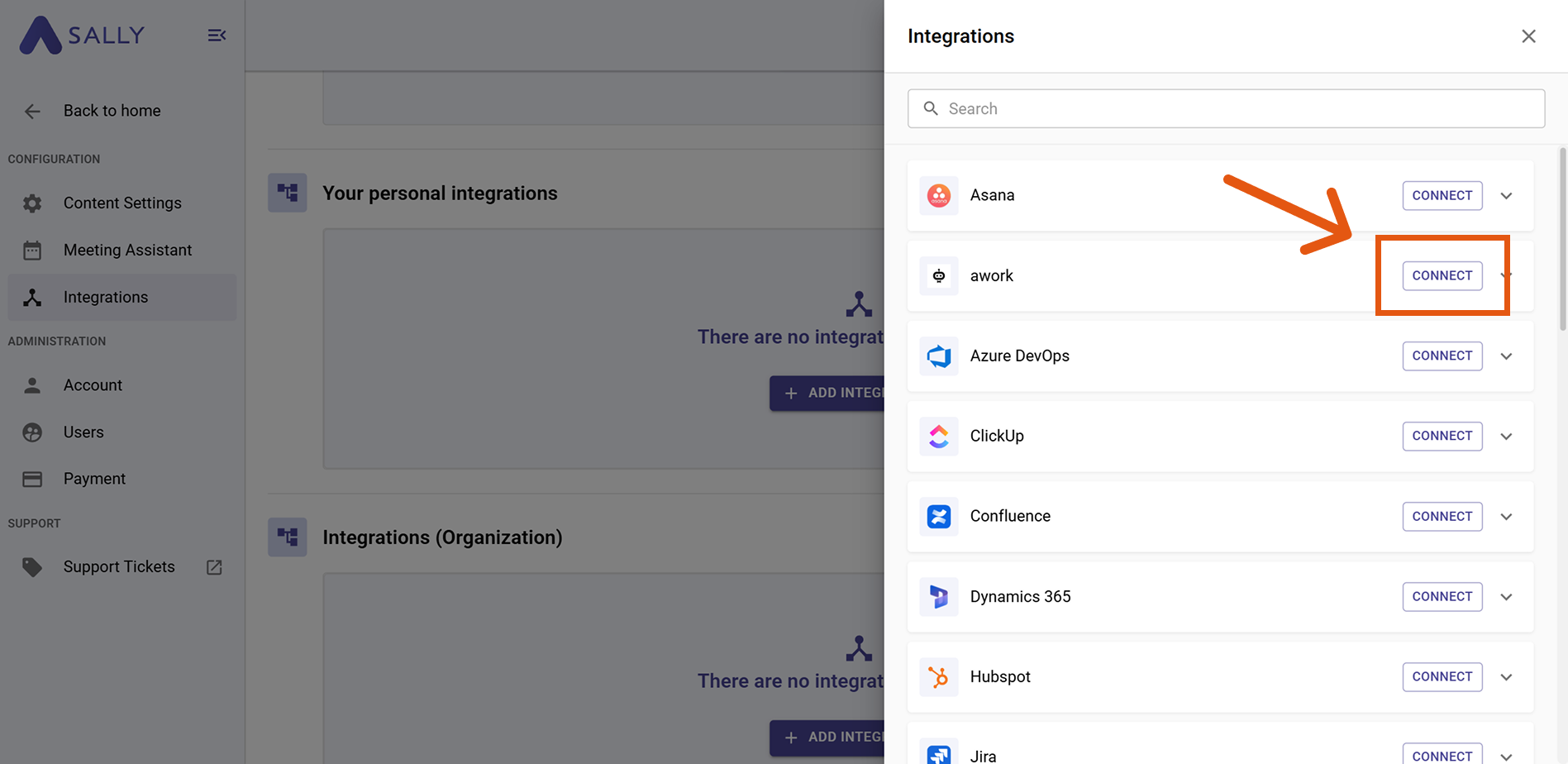Collapse the sidebar with the menu icon
This screenshot has height=764, width=1568.
(x=217, y=36)
